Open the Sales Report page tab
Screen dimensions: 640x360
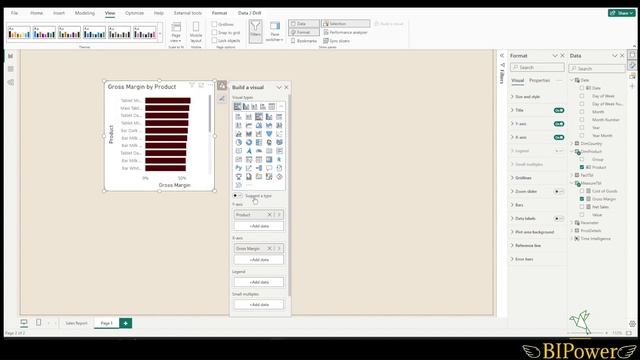(76, 323)
